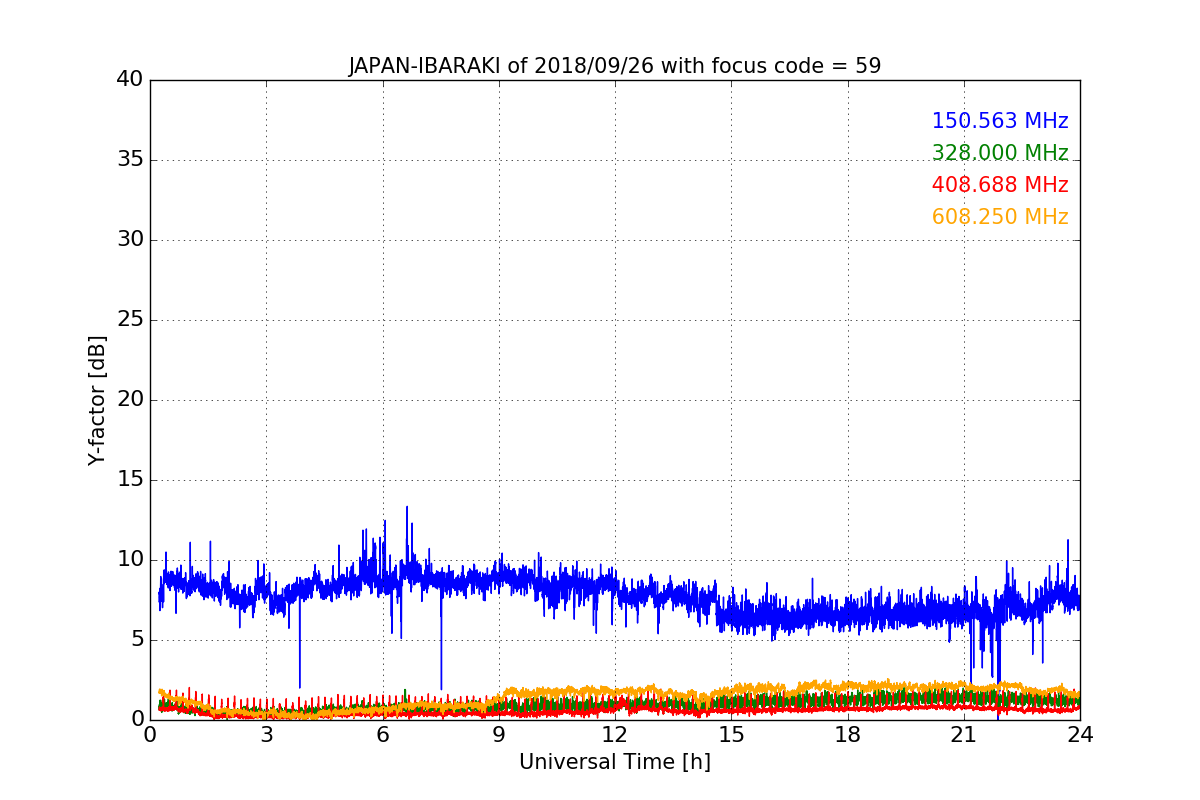Click y-axis tick label 30
Image resolution: width=1200 pixels, height=800 pixels.
[x=130, y=240]
